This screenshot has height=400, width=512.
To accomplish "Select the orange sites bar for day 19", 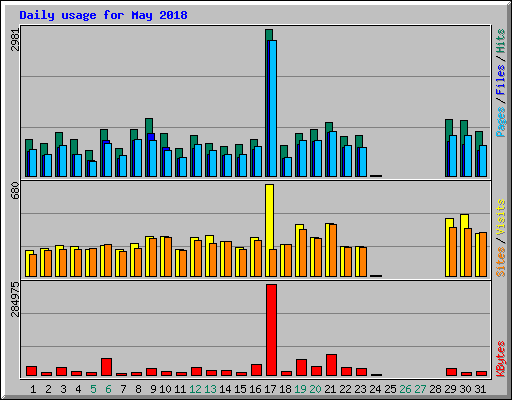I will point(303,253).
